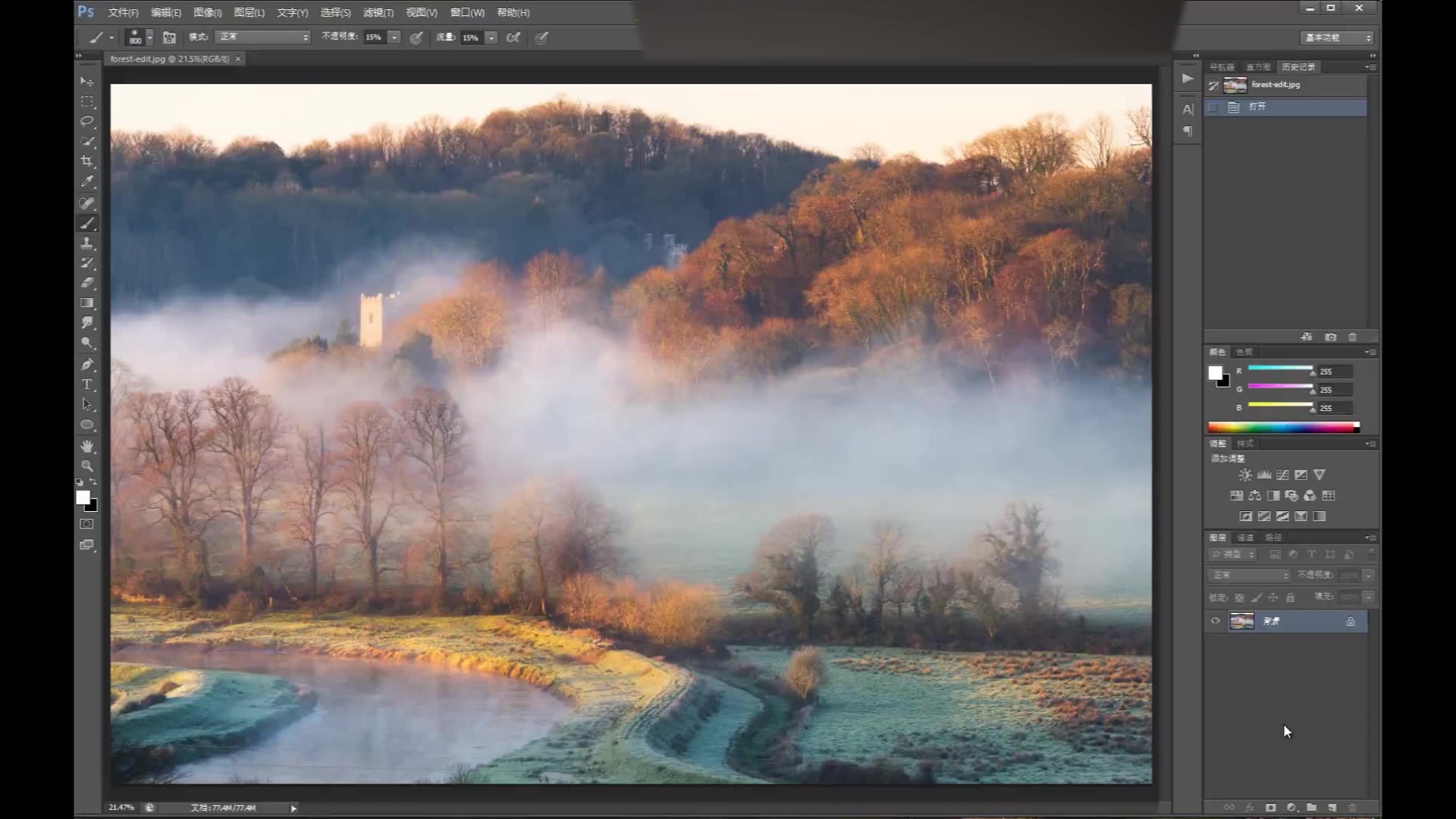1456x819 pixels.
Task: Select the Type tool
Action: 87,384
